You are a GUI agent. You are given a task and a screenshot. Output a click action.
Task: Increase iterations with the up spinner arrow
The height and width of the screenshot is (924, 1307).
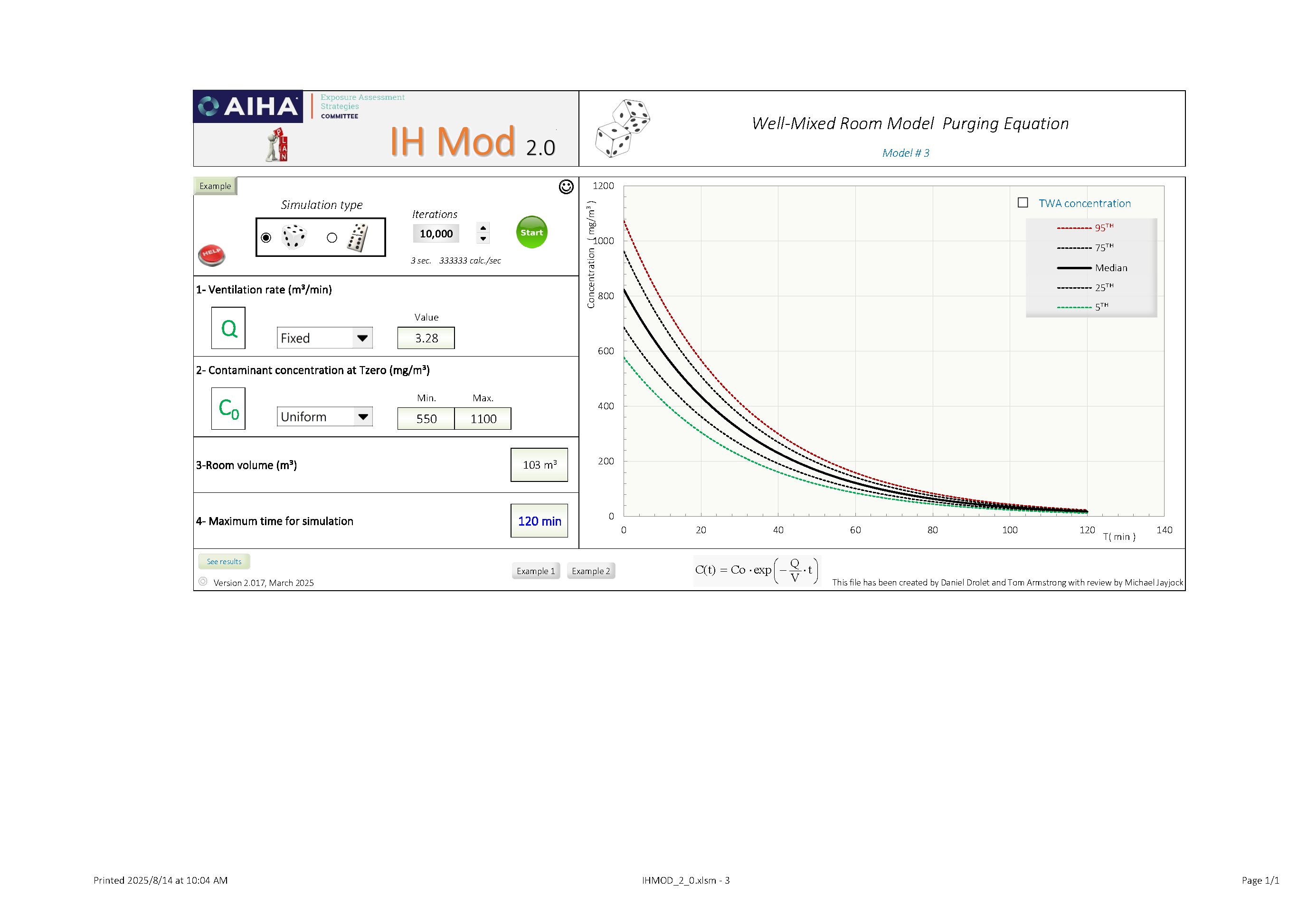(x=483, y=227)
